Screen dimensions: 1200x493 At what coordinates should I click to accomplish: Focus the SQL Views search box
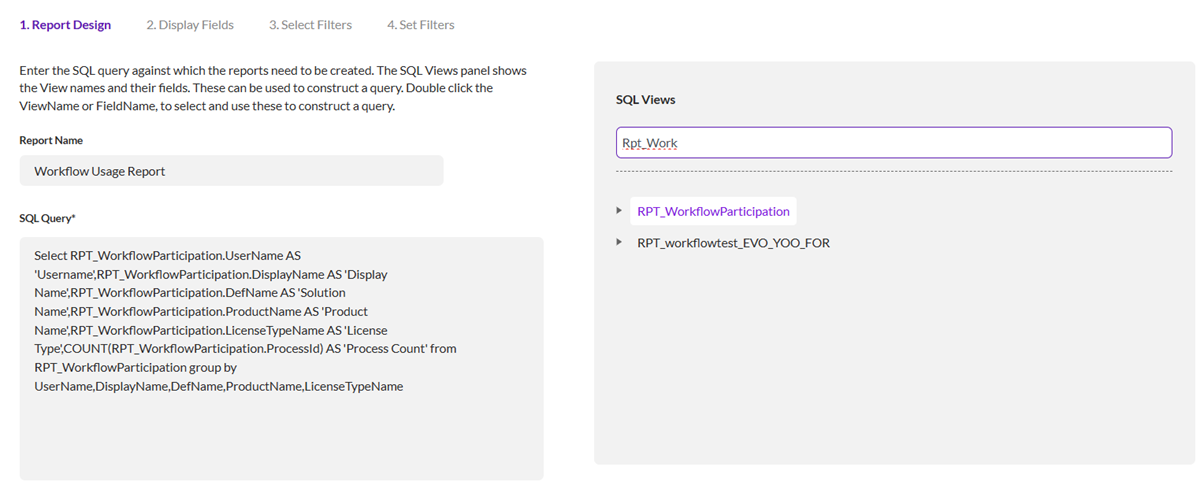coord(893,143)
